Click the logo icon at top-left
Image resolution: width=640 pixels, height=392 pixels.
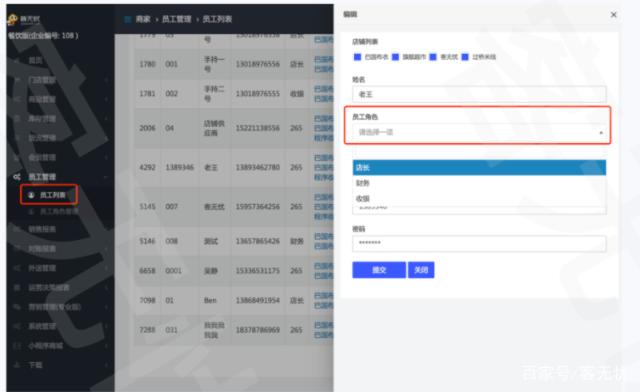(x=13, y=19)
